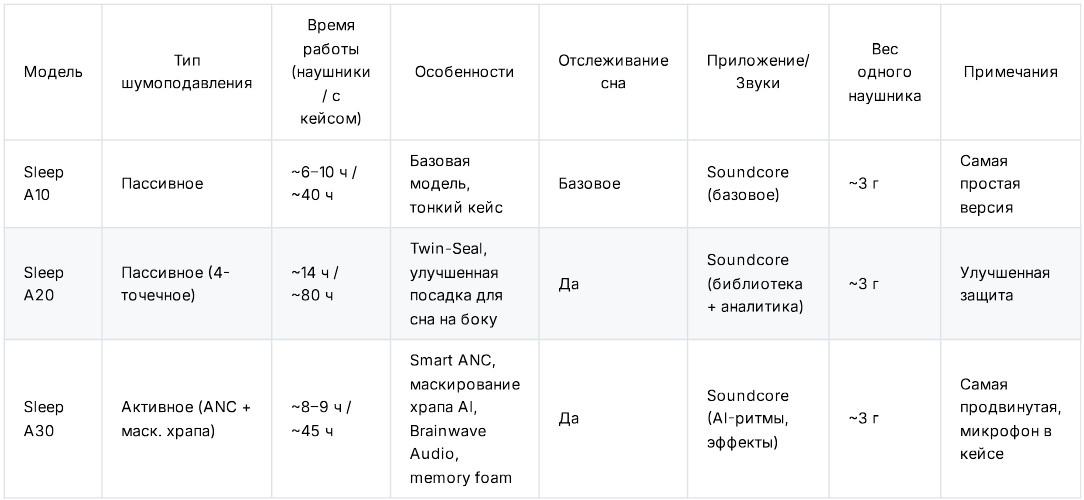Select the "~14 ч / ~80 ч" cell

pyautogui.click(x=324, y=284)
